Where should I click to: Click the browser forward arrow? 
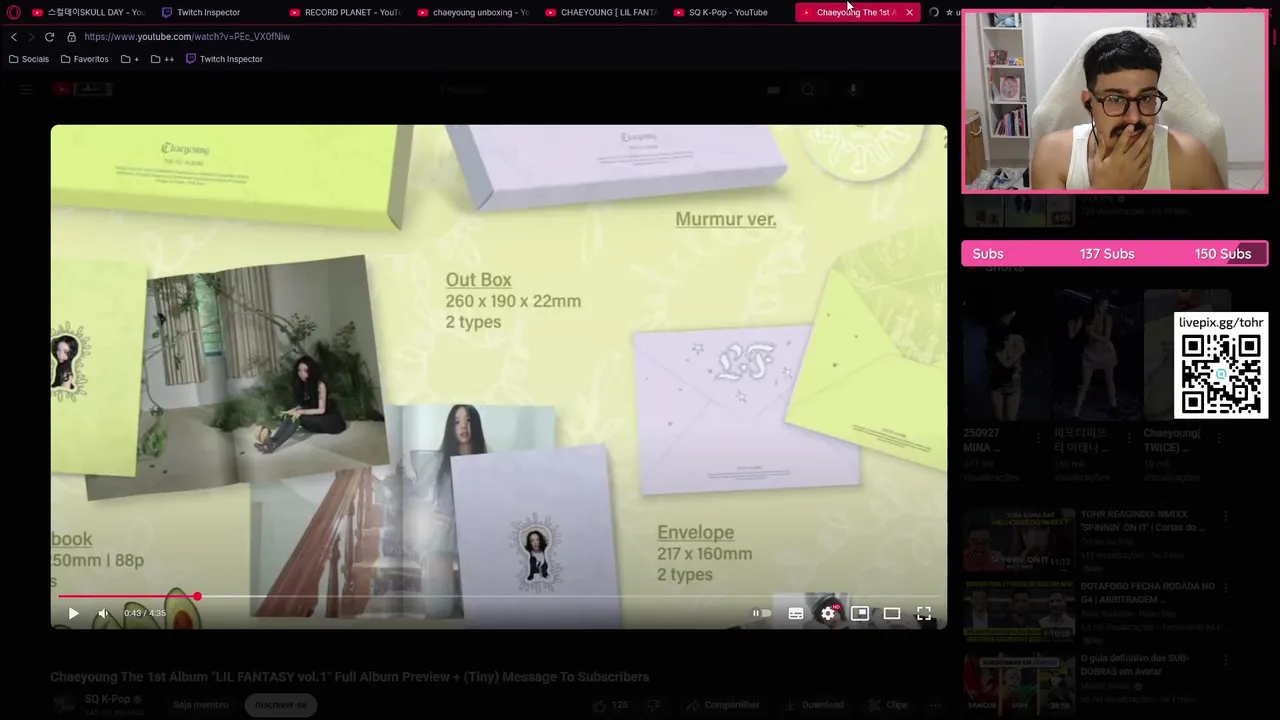click(x=31, y=37)
